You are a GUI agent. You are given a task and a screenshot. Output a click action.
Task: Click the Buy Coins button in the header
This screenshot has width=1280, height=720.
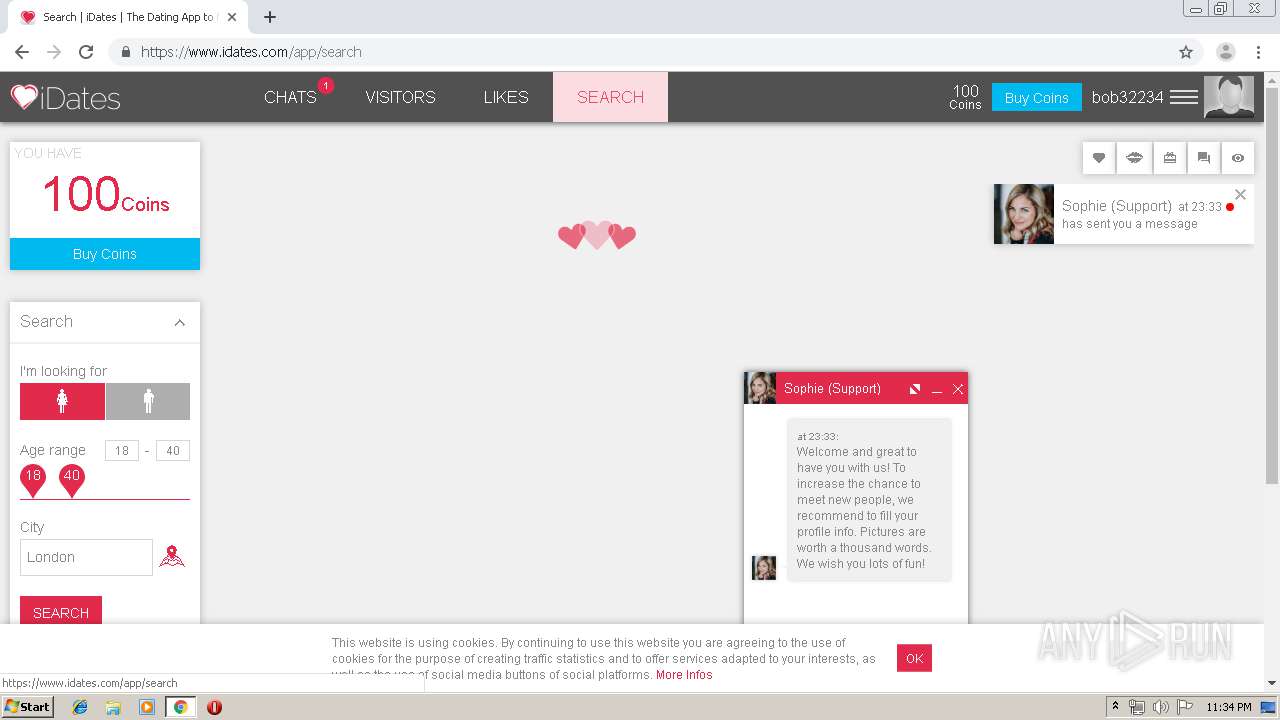pyautogui.click(x=1037, y=97)
